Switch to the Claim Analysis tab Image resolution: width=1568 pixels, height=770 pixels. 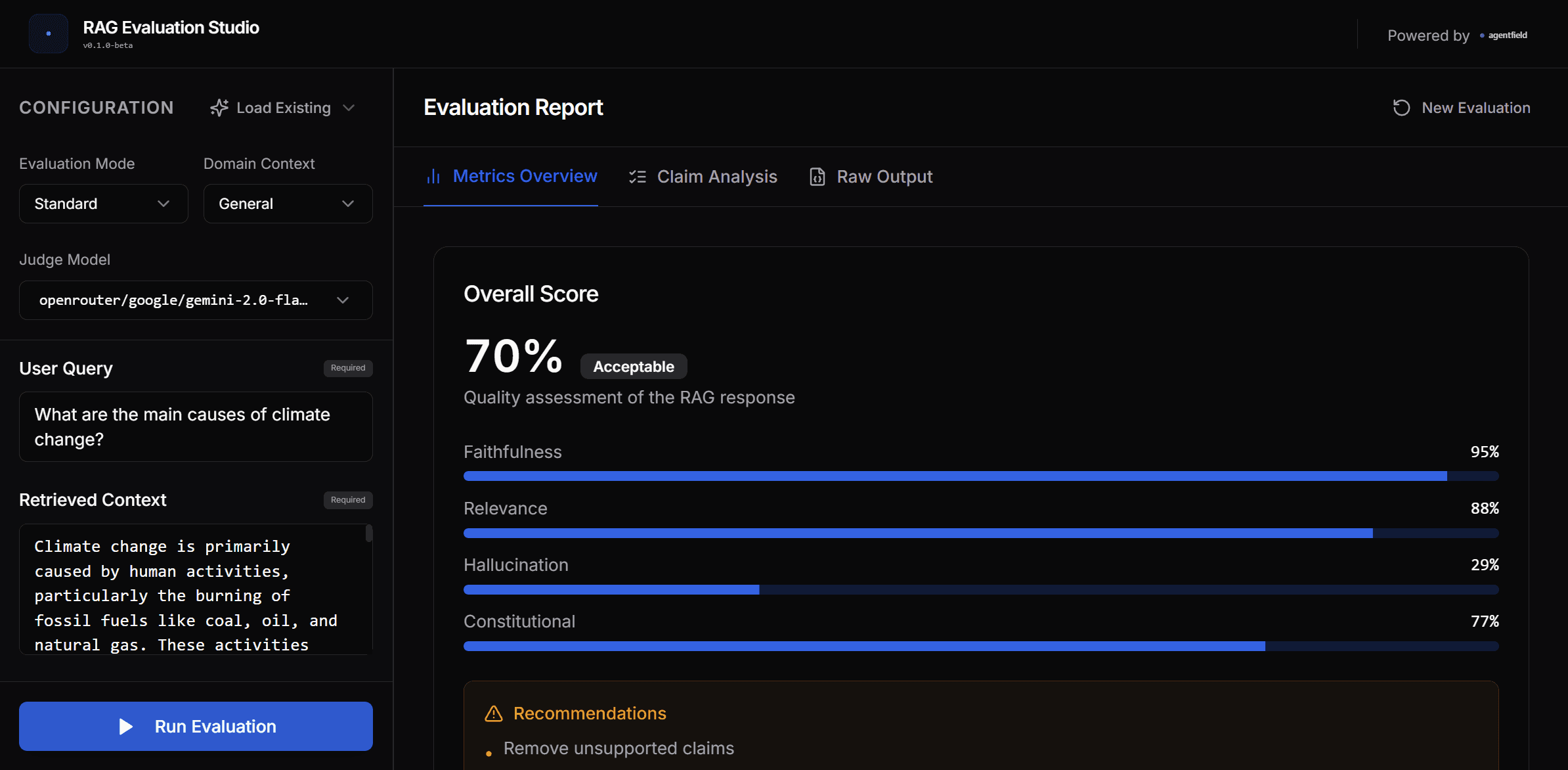tap(717, 176)
